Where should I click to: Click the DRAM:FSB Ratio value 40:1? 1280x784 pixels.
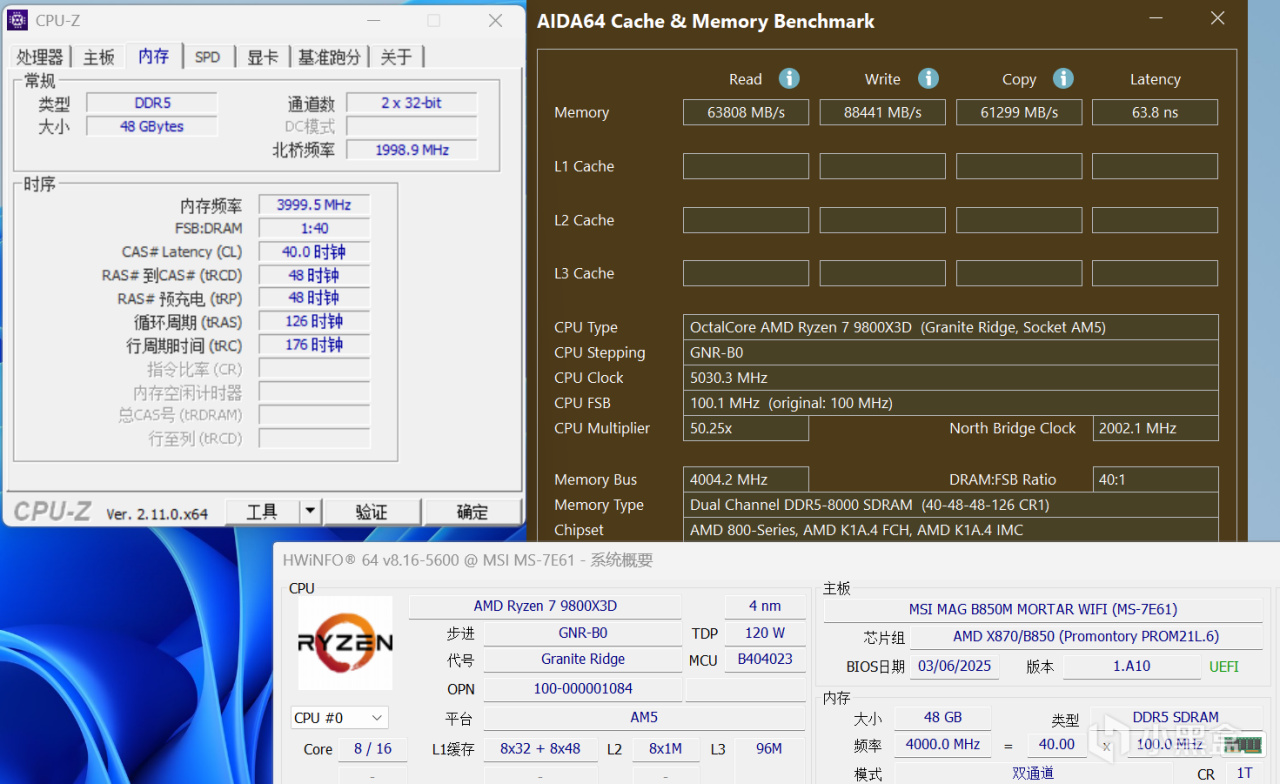point(1156,479)
